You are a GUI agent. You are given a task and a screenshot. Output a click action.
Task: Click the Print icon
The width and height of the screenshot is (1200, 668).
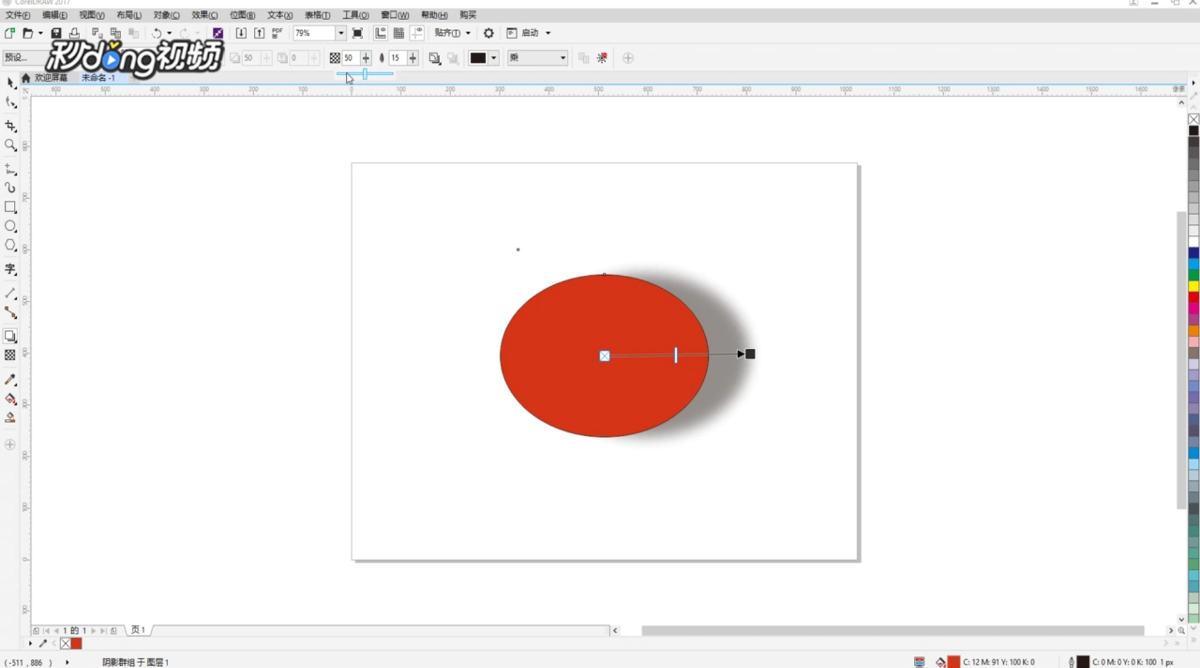74,33
